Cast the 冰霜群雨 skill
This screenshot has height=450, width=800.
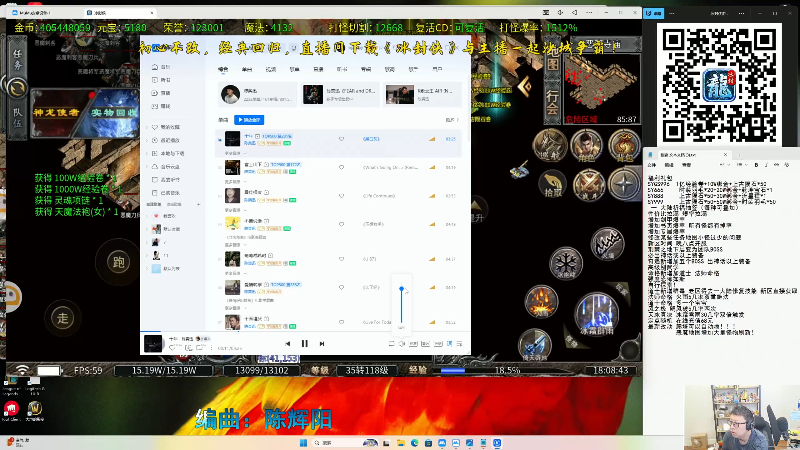click(596, 315)
